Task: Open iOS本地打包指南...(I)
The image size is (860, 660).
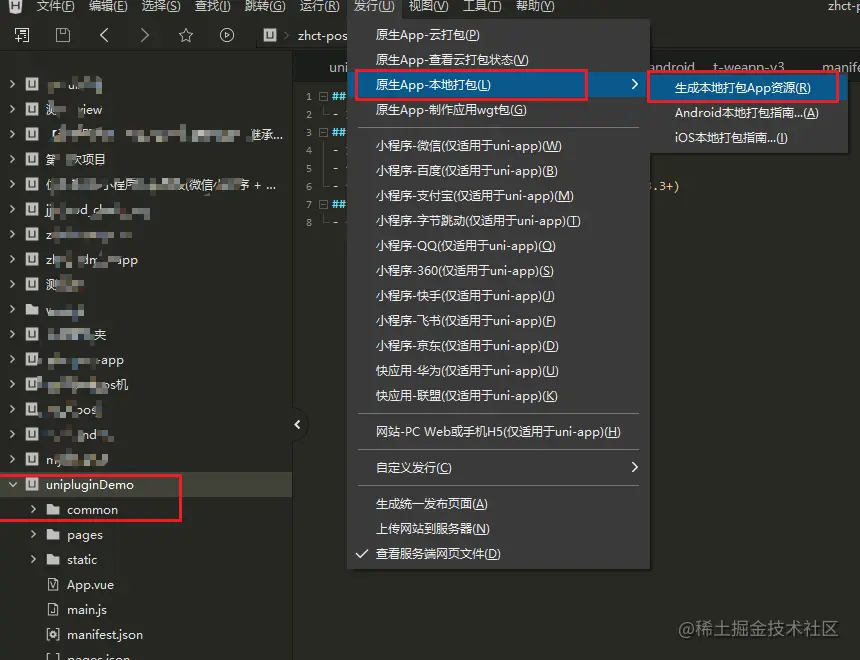Action: click(731, 137)
